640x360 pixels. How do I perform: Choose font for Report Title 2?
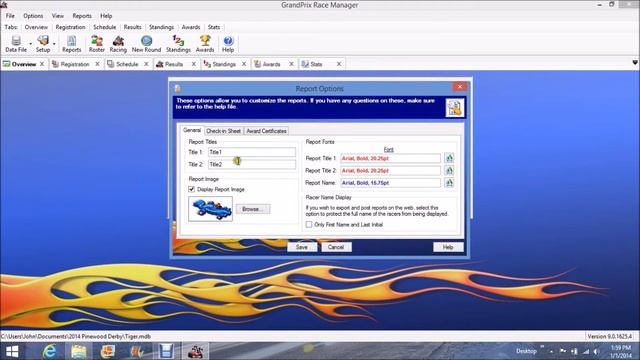[x=449, y=170]
